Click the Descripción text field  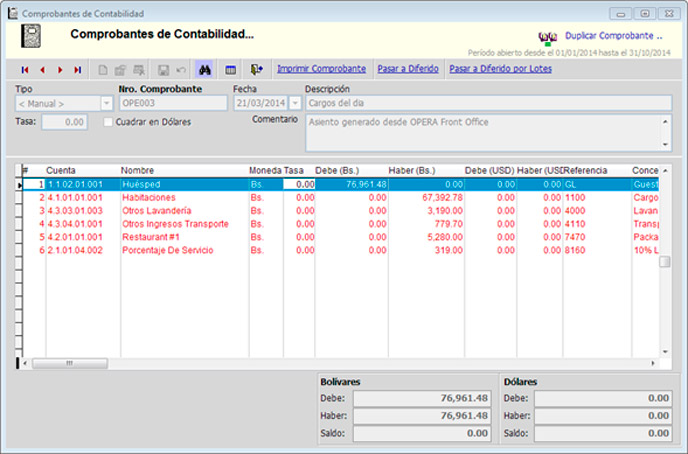pos(488,103)
